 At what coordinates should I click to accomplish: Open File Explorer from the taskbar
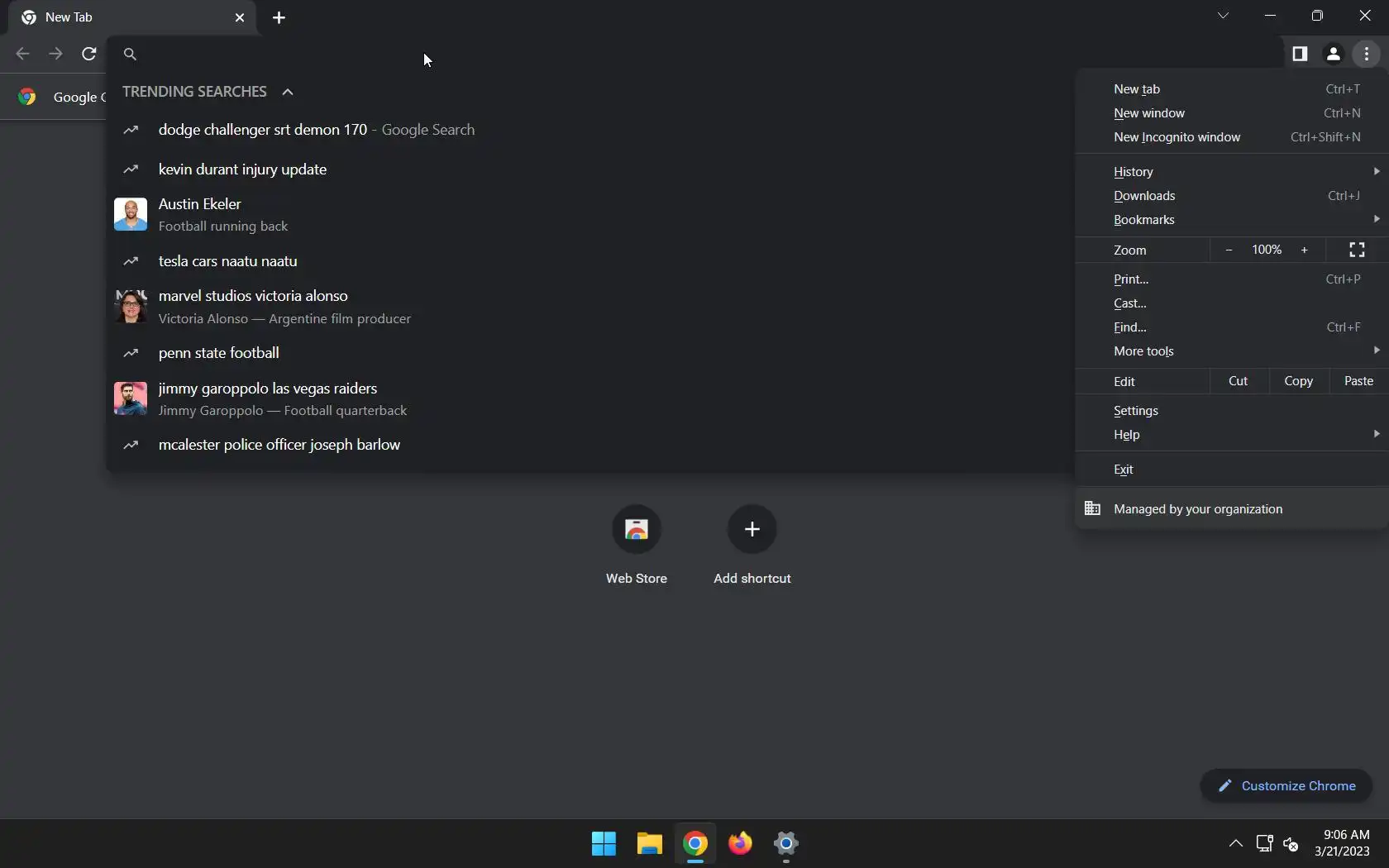pyautogui.click(x=650, y=844)
